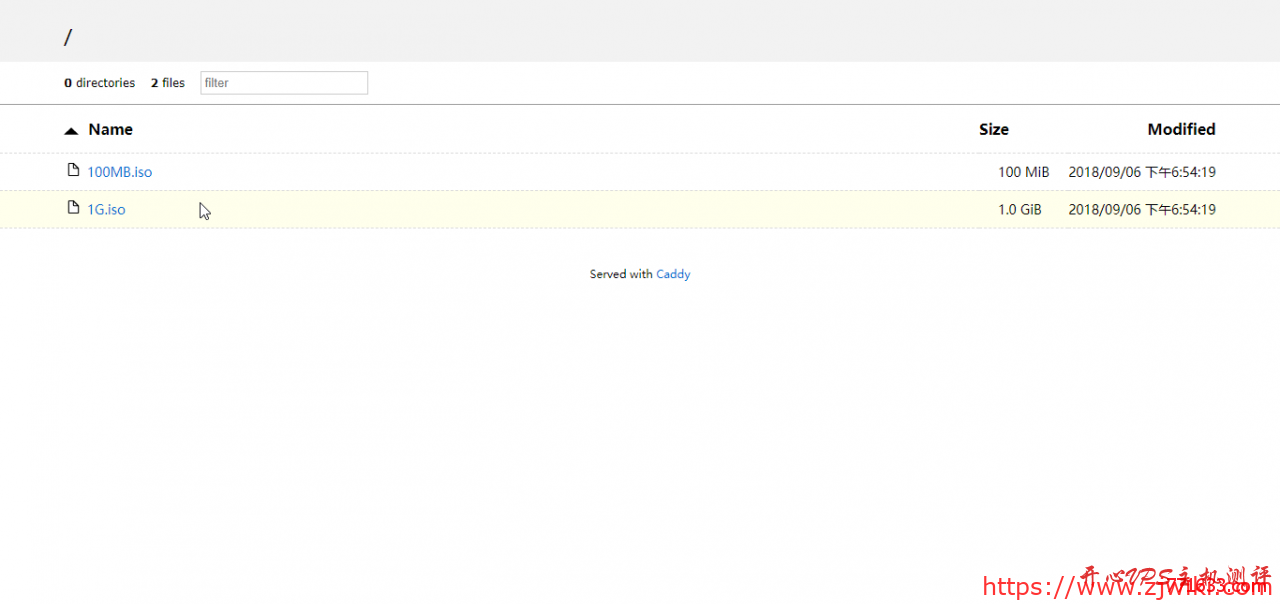Click the file icon beside 100MB.iso
This screenshot has width=1280, height=604.
(x=73, y=170)
